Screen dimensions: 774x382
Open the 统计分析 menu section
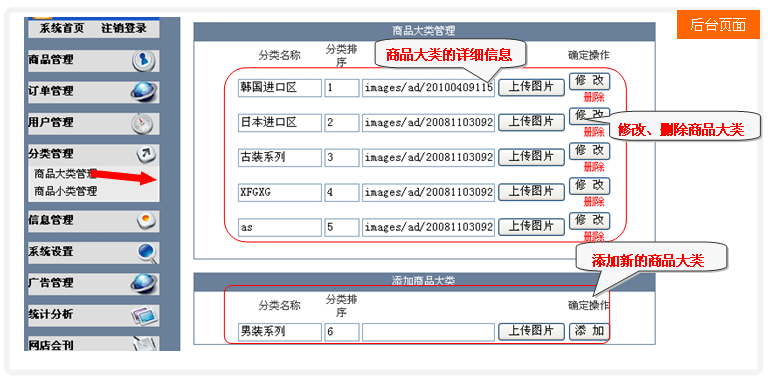[x=93, y=315]
